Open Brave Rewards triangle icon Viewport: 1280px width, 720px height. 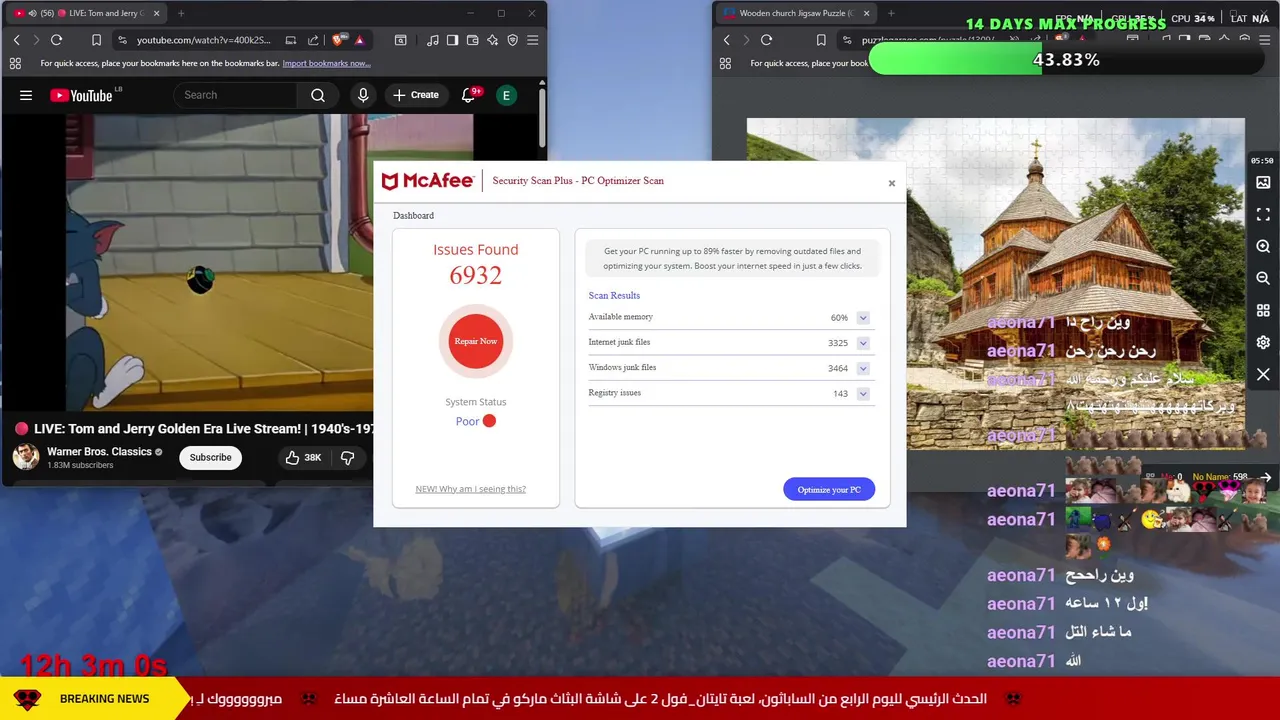[359, 40]
